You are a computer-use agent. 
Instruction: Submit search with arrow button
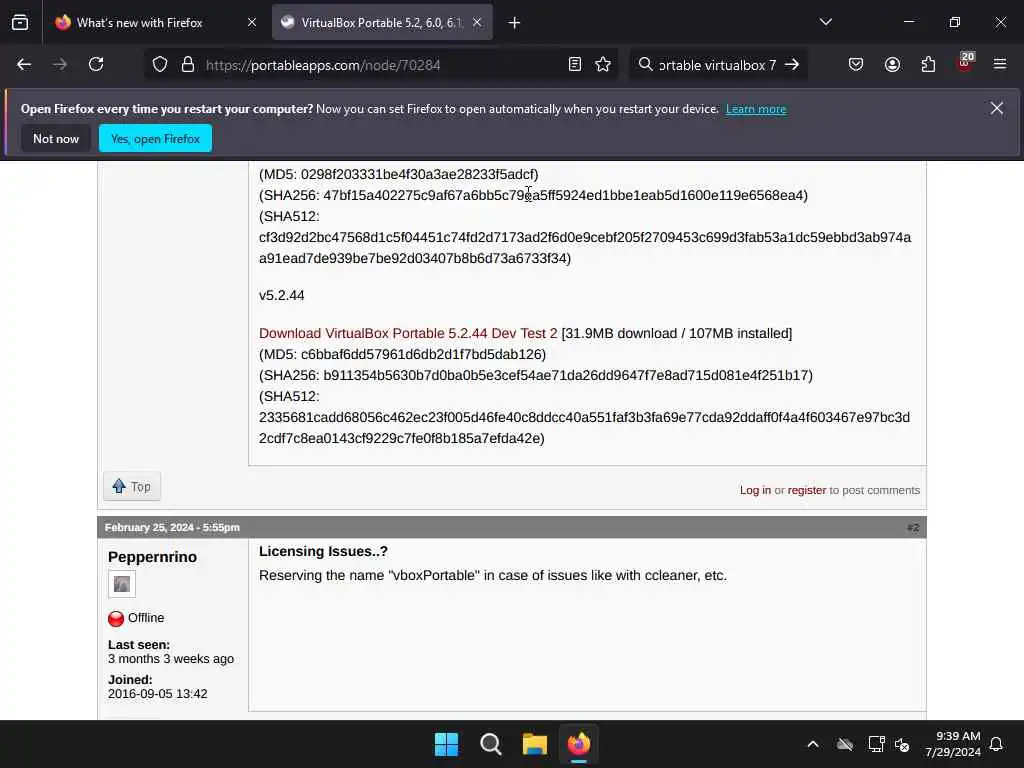(x=792, y=64)
